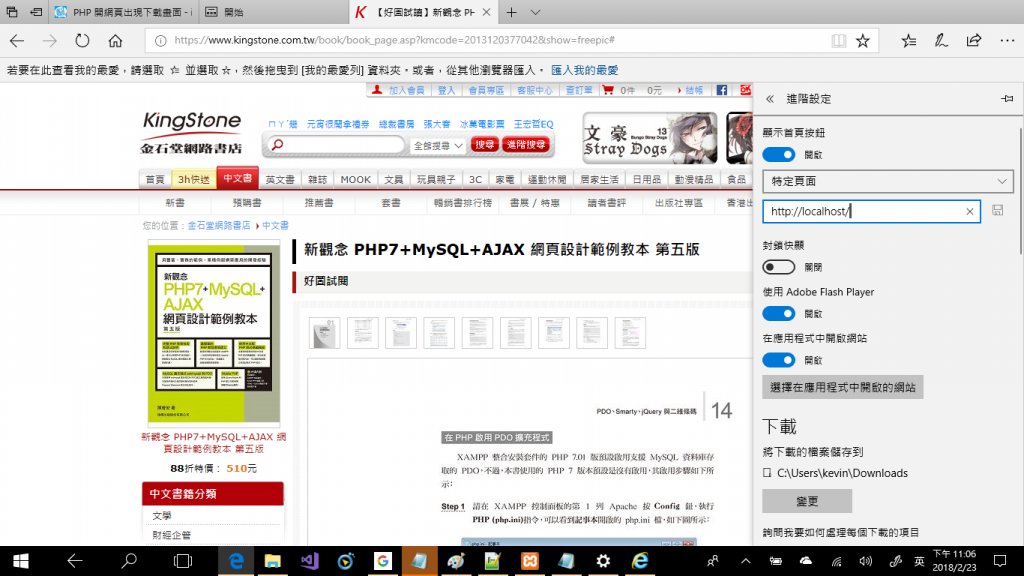The width and height of the screenshot is (1024, 576).
Task: Open the 雜誌 menu tab
Action: tap(317, 179)
